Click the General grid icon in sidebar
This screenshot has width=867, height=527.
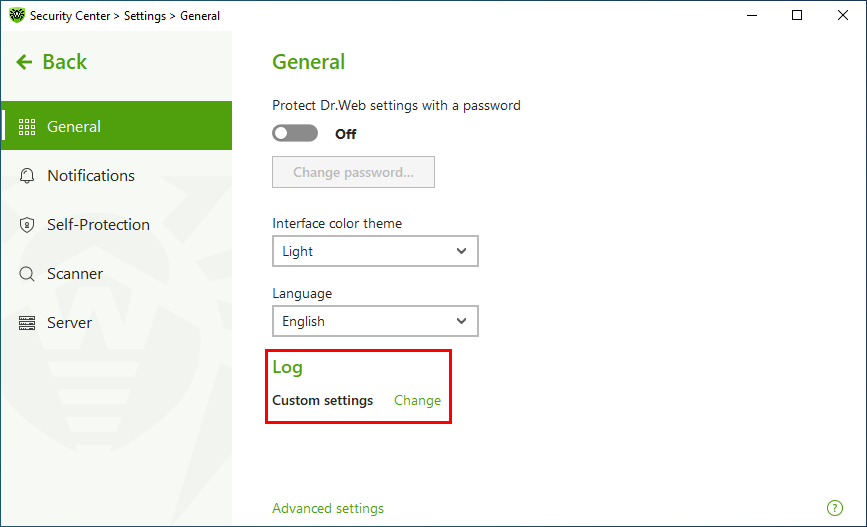(27, 127)
